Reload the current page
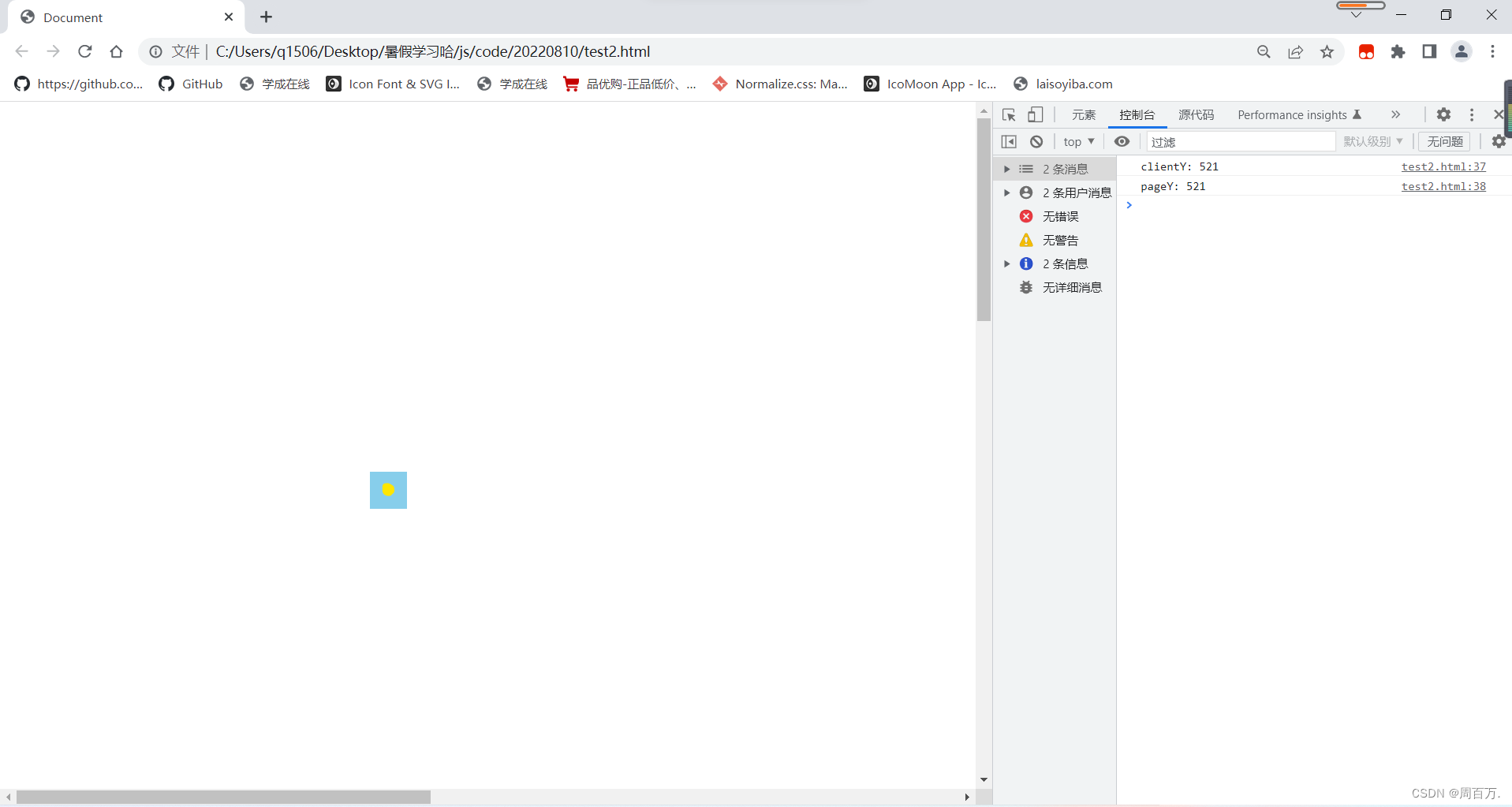Screen dimensions: 1512x807 [x=85, y=51]
